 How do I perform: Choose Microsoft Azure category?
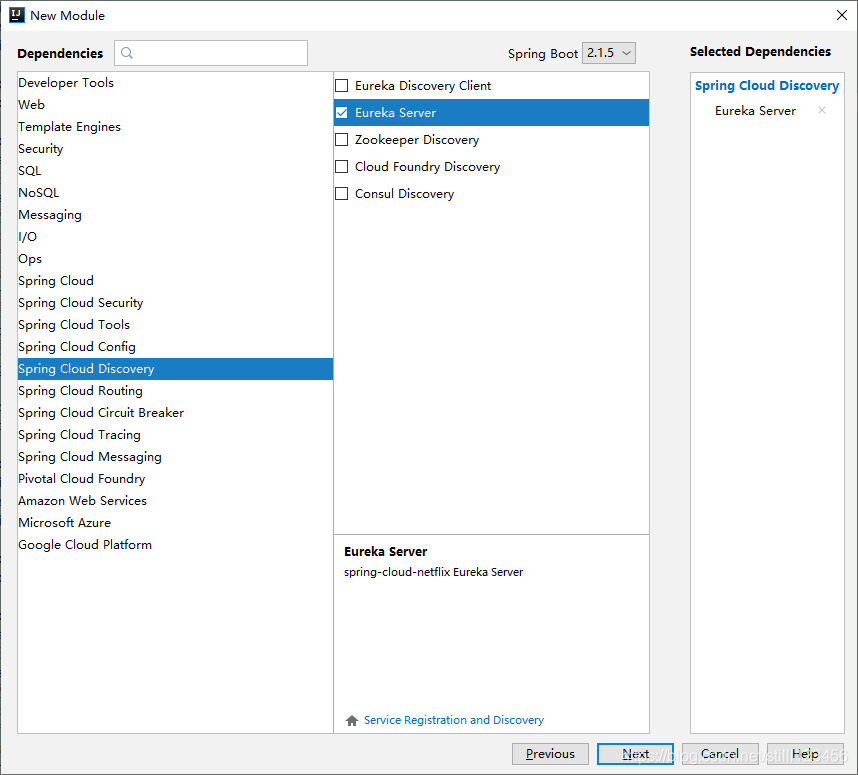coord(175,523)
